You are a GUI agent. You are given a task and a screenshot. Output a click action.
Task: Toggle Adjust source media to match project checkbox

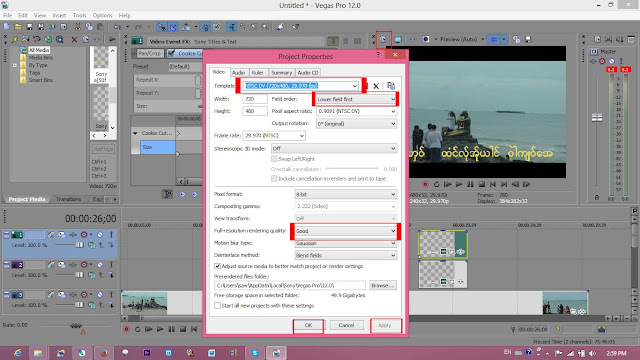coord(217,266)
